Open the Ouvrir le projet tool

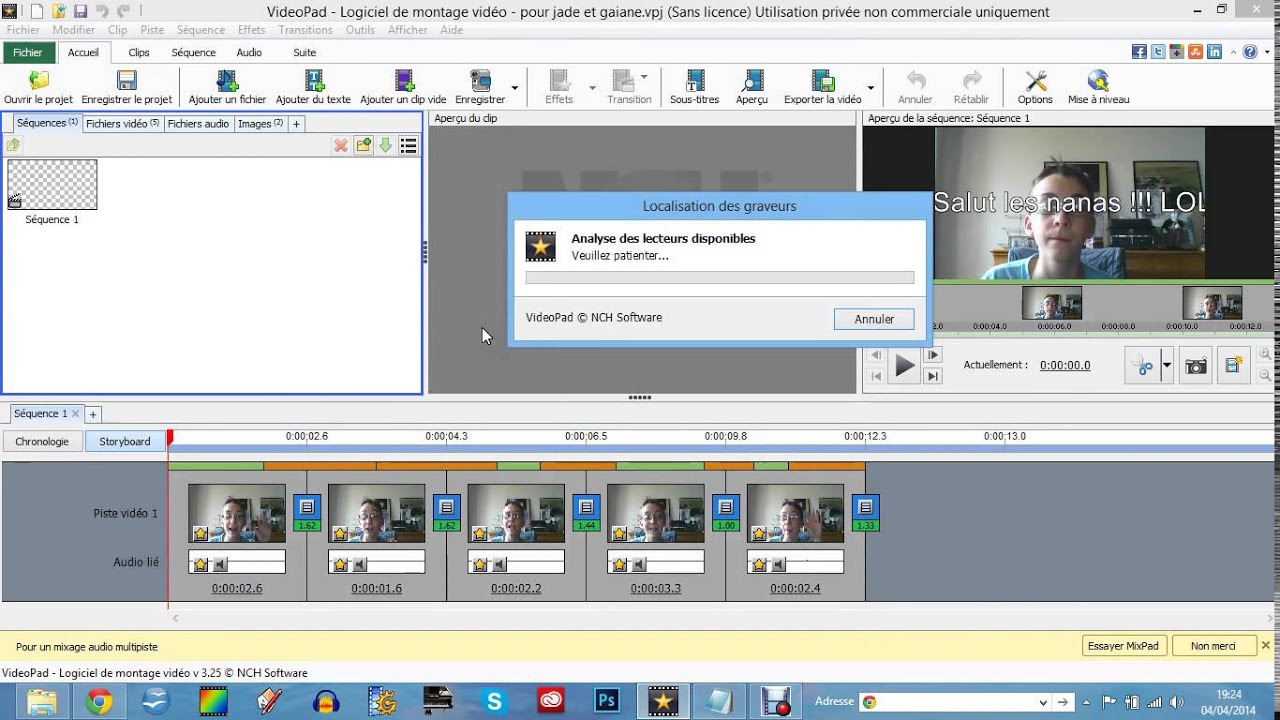tap(38, 88)
